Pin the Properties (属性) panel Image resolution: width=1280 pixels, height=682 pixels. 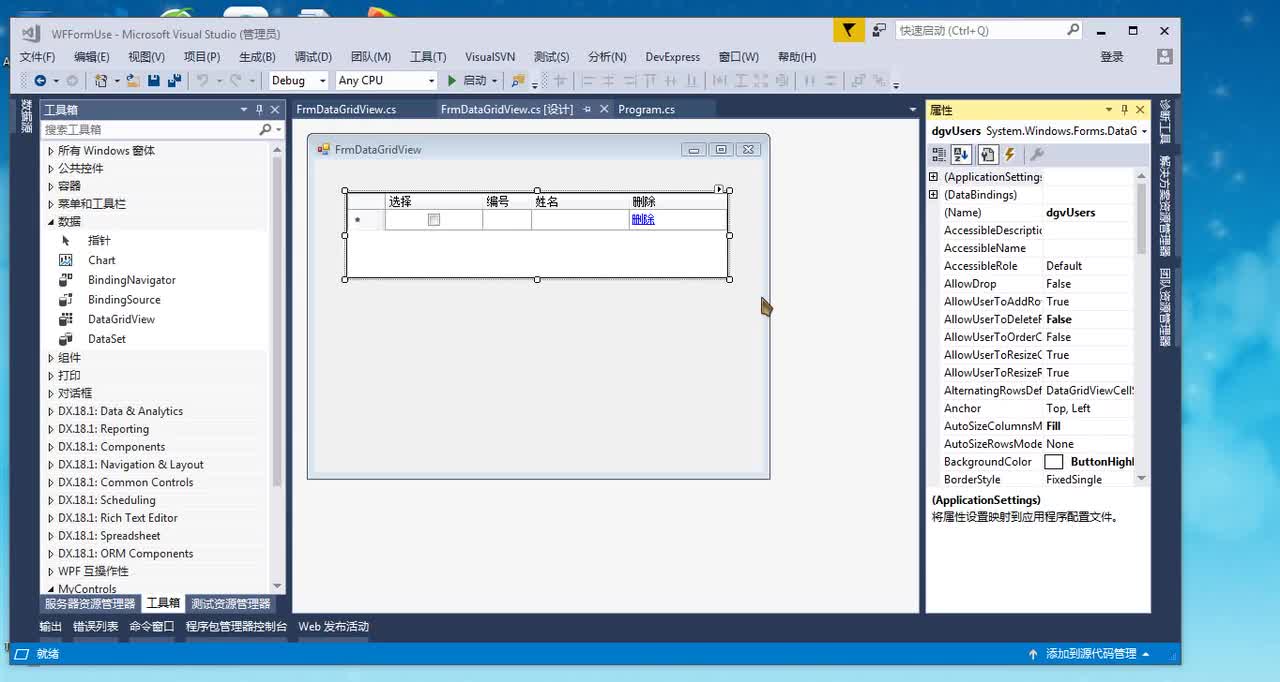(1124, 110)
